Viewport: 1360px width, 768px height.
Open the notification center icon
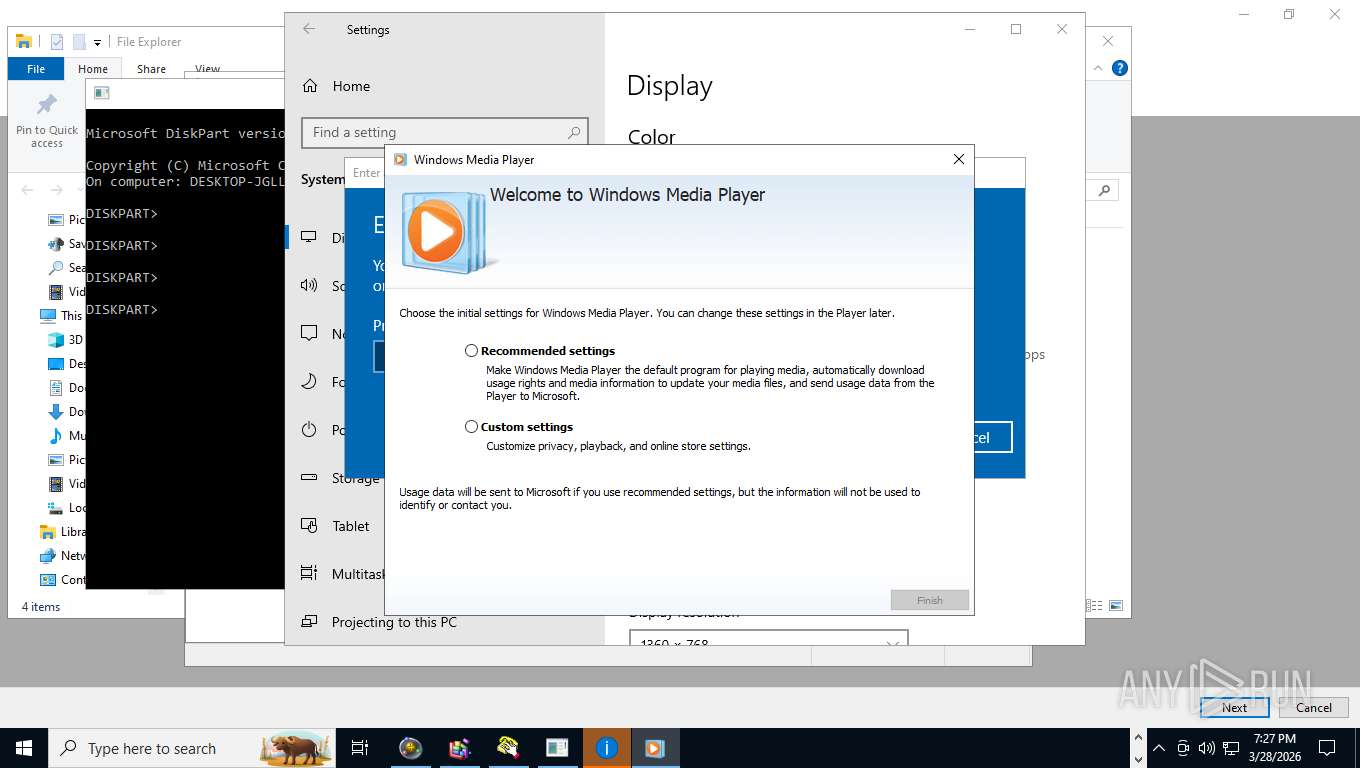pyautogui.click(x=1327, y=748)
